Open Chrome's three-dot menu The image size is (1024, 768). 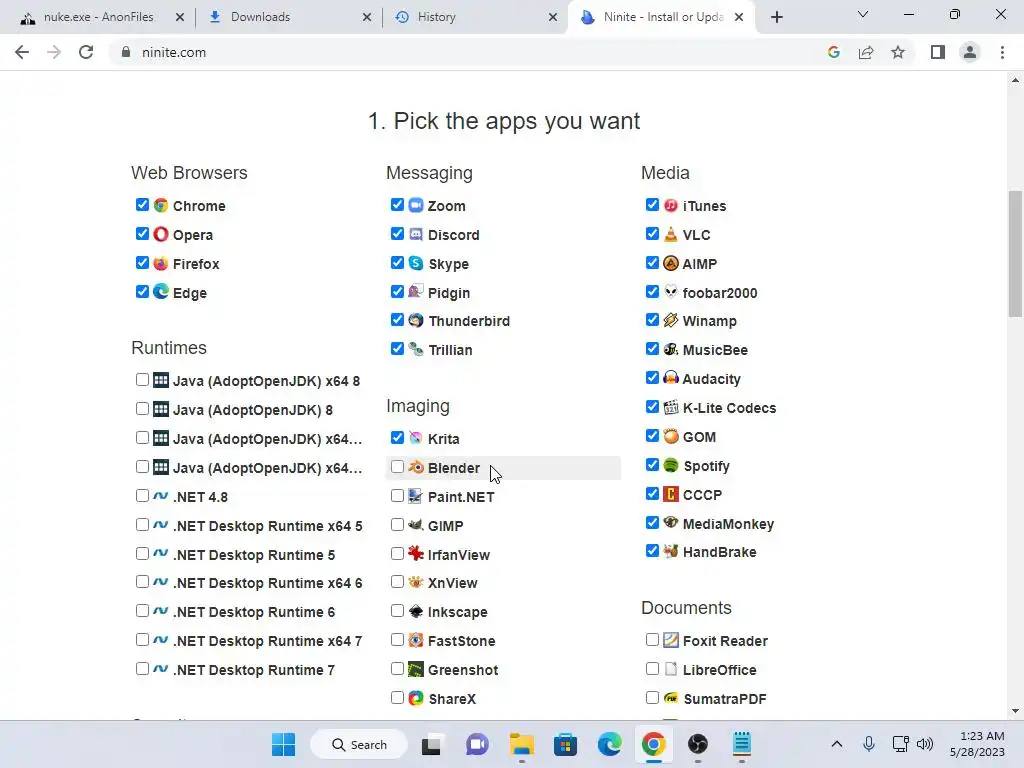coord(1002,52)
